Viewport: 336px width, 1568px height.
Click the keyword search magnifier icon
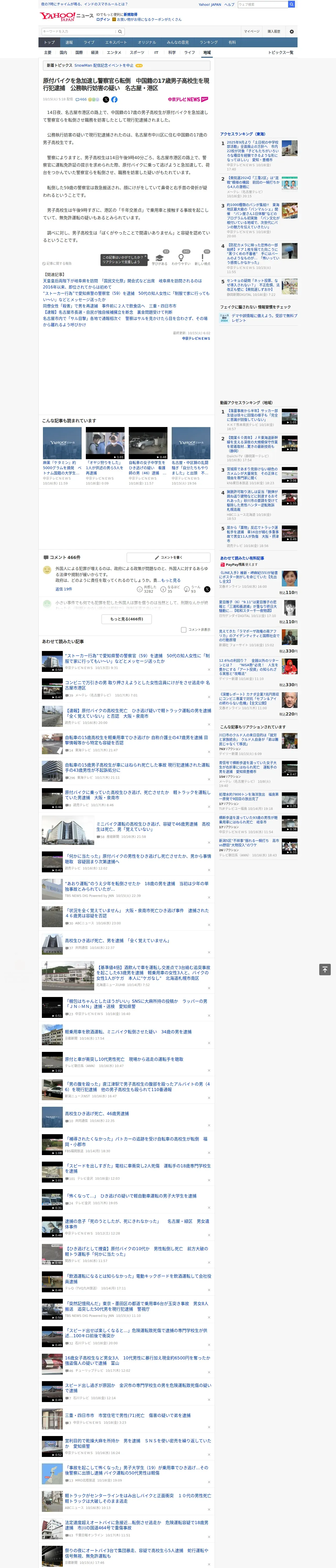coord(120,31)
